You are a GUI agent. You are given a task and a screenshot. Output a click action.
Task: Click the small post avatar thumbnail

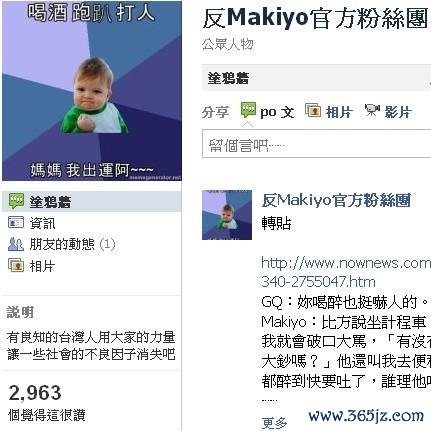coord(227,215)
